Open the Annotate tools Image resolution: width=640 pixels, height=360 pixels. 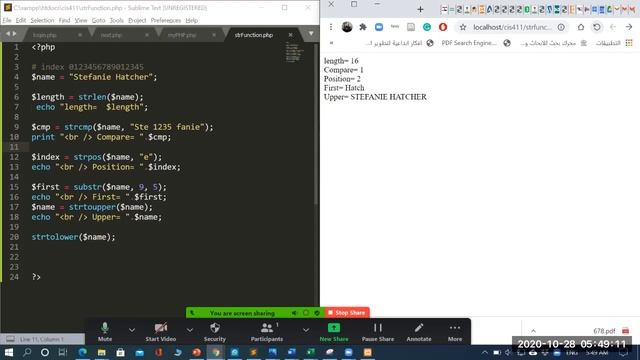pos(419,332)
